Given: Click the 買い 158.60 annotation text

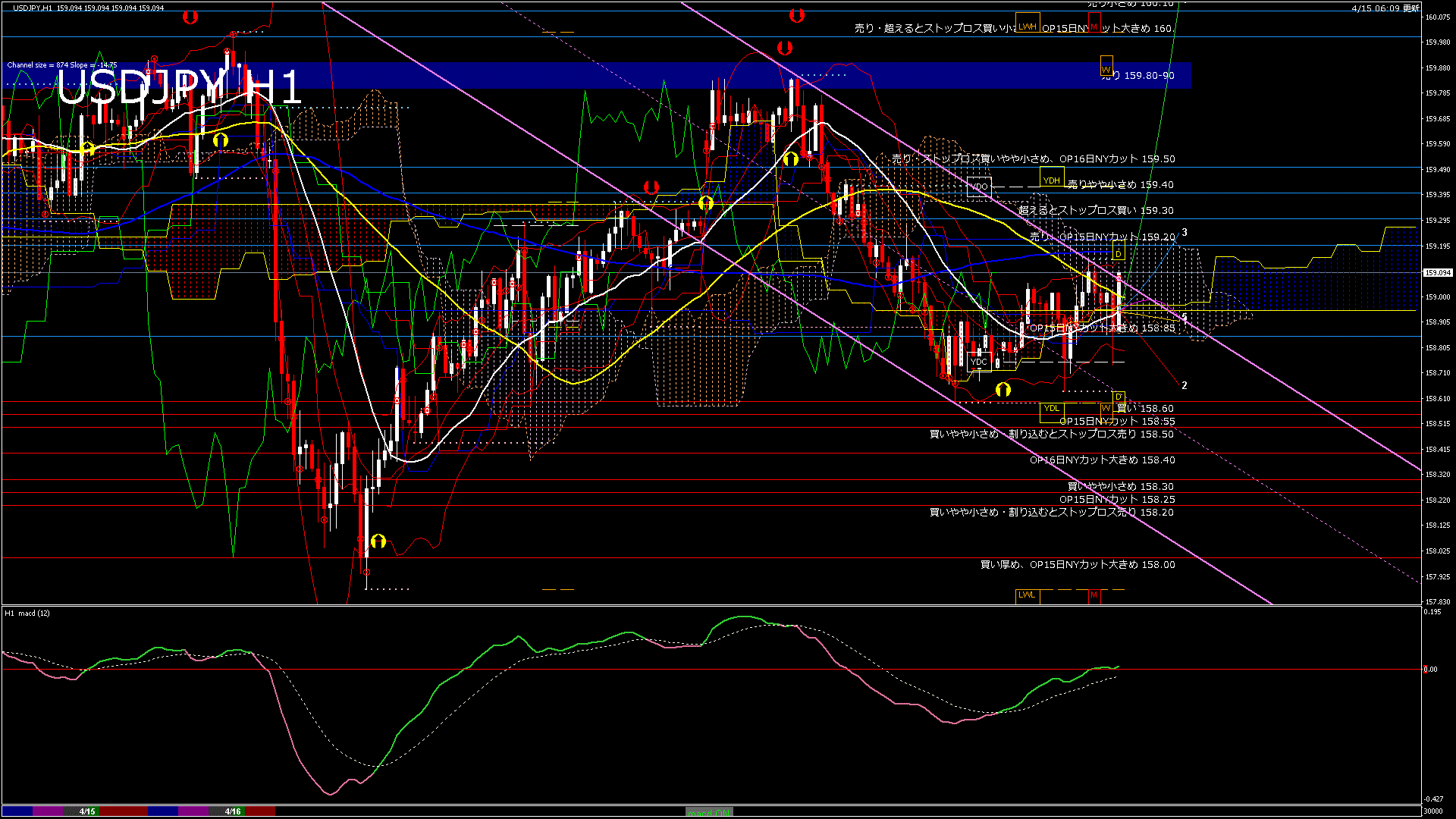Looking at the screenshot, I should 1147,408.
